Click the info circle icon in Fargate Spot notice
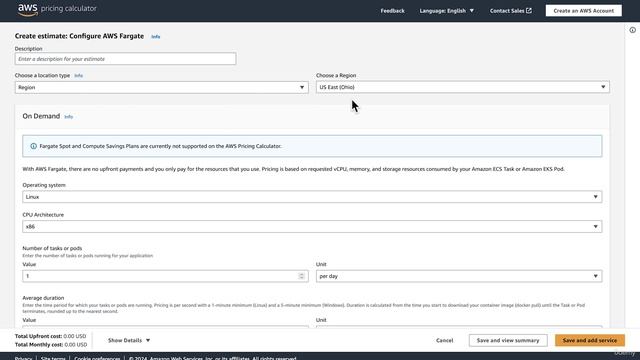Screen dimensions: 640x360 pos(33,146)
